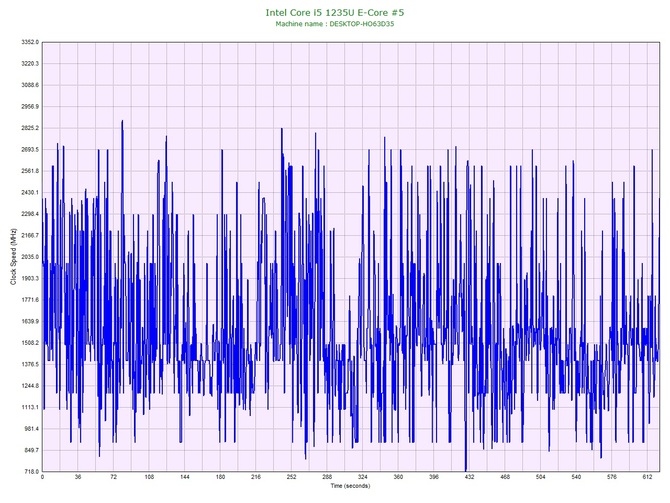Click the 180 tick on time axis
Image resolution: width=670 pixels, height=503 pixels.
coord(220,477)
